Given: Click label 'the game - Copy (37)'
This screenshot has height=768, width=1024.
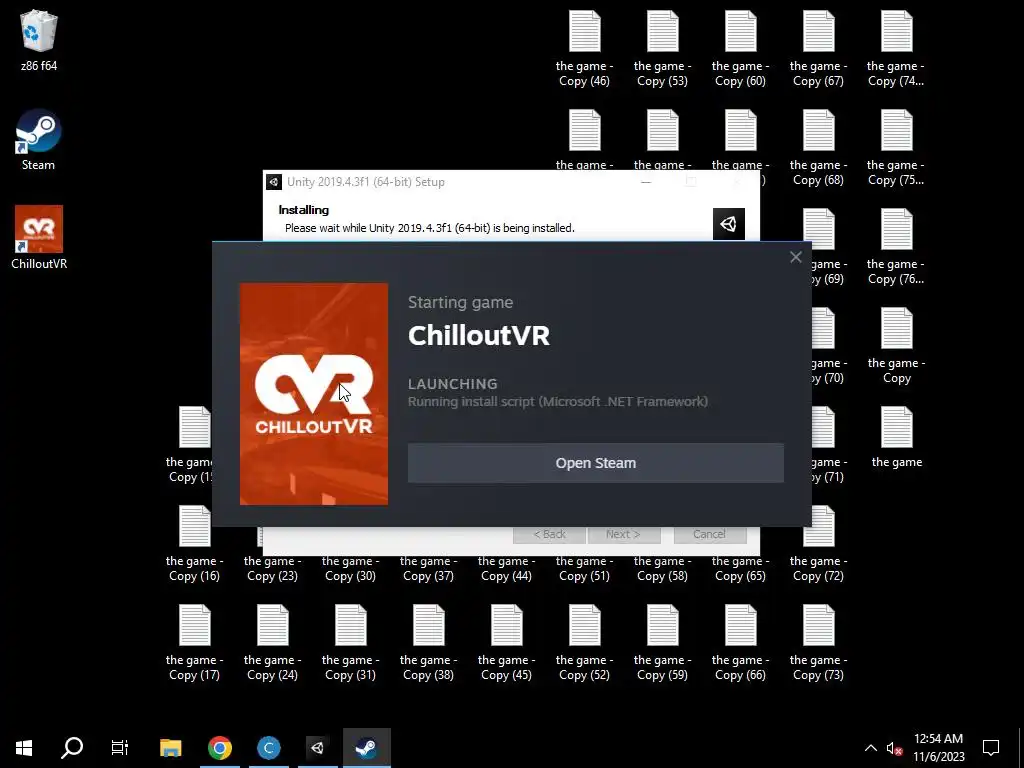Looking at the screenshot, I should tap(428, 569).
